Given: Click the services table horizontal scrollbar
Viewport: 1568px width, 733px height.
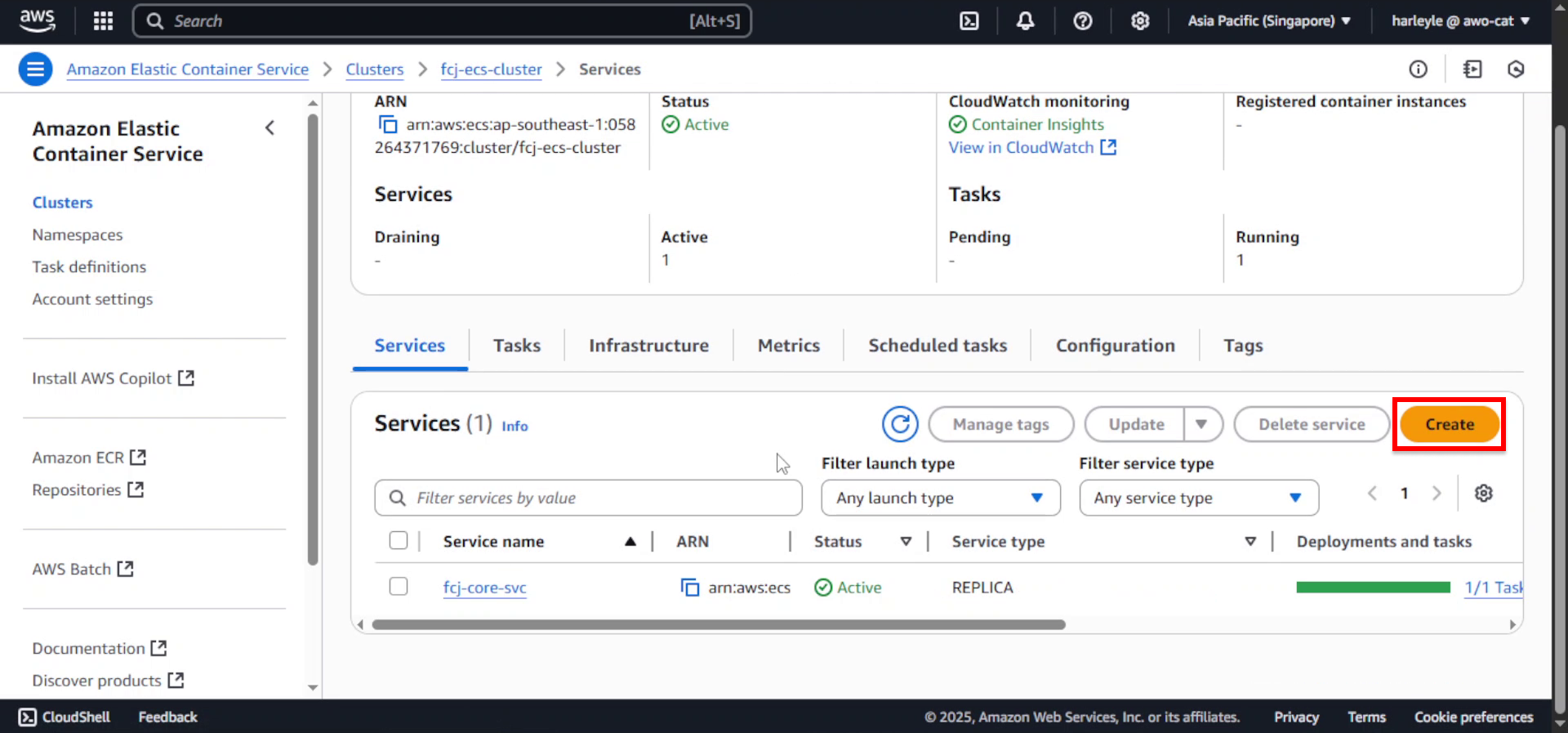Looking at the screenshot, I should (719, 625).
